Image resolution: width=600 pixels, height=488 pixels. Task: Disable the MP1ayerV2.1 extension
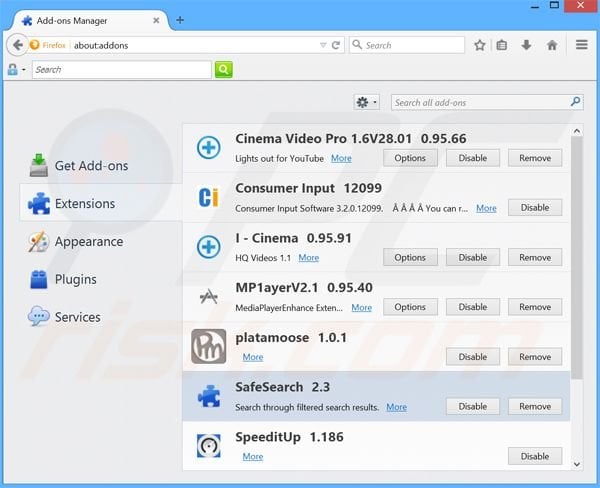(473, 307)
